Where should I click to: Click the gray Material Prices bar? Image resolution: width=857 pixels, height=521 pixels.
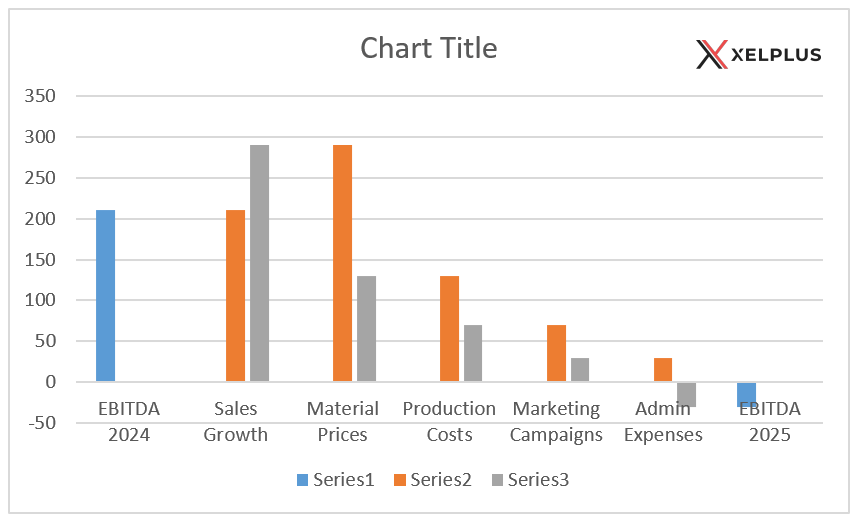tap(366, 328)
